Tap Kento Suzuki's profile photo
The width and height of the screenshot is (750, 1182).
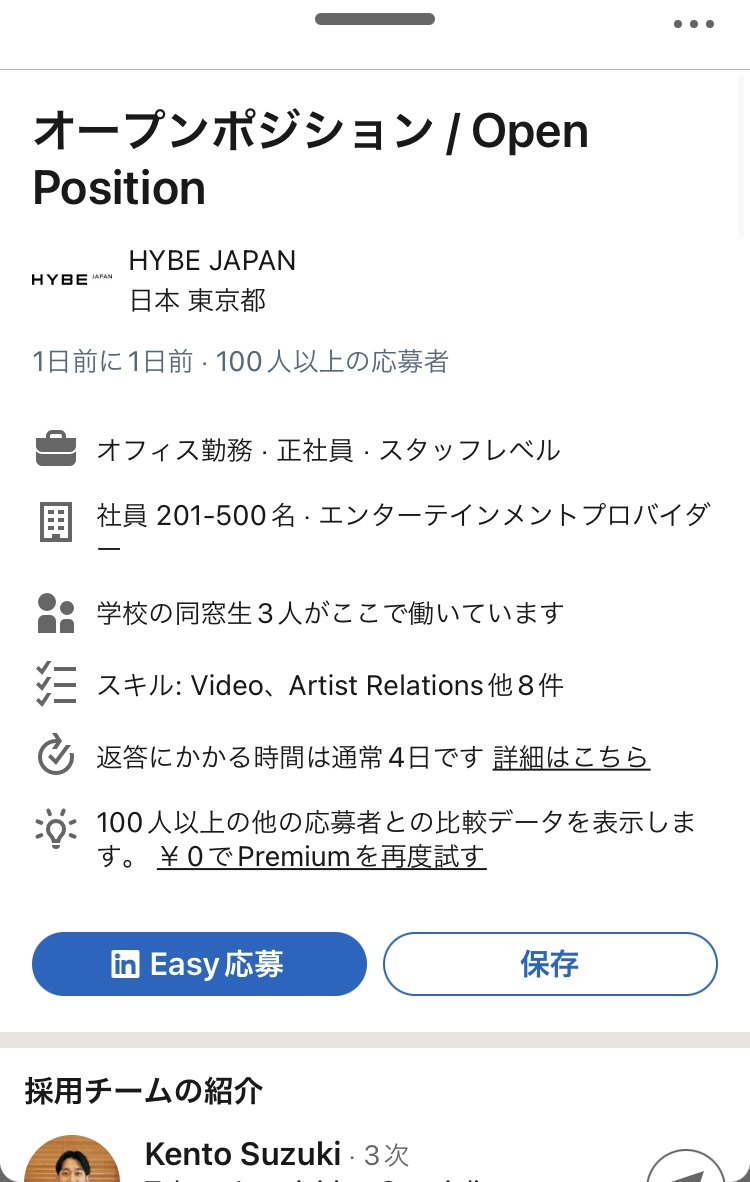(72, 1159)
